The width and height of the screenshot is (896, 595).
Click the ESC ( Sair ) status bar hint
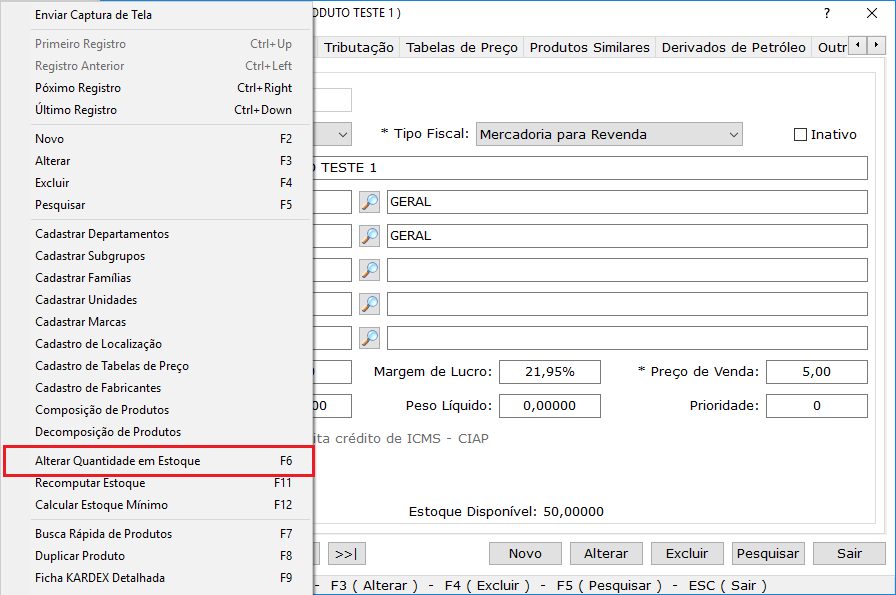(727, 585)
